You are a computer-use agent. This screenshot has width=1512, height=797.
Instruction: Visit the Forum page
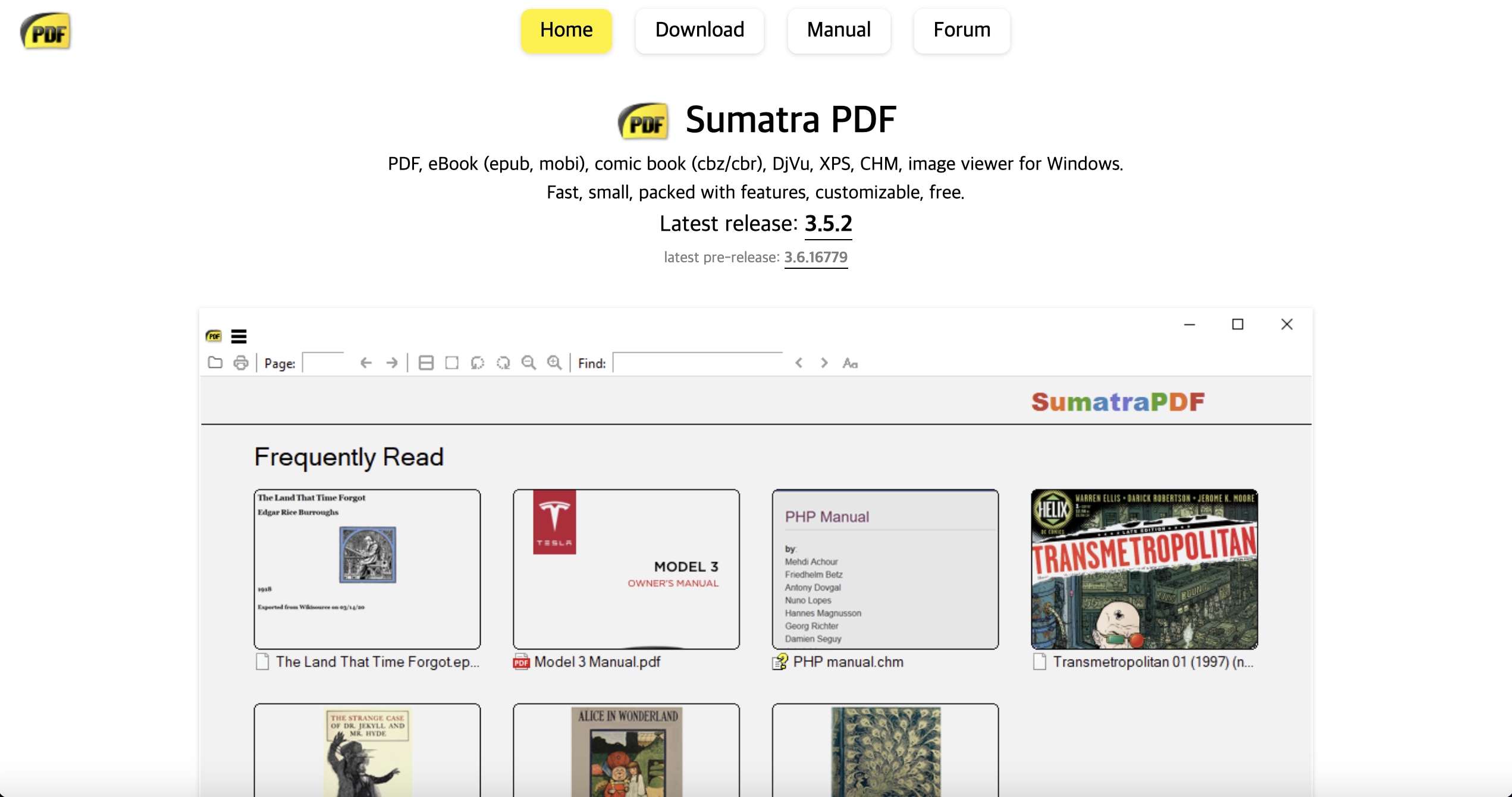click(x=962, y=30)
